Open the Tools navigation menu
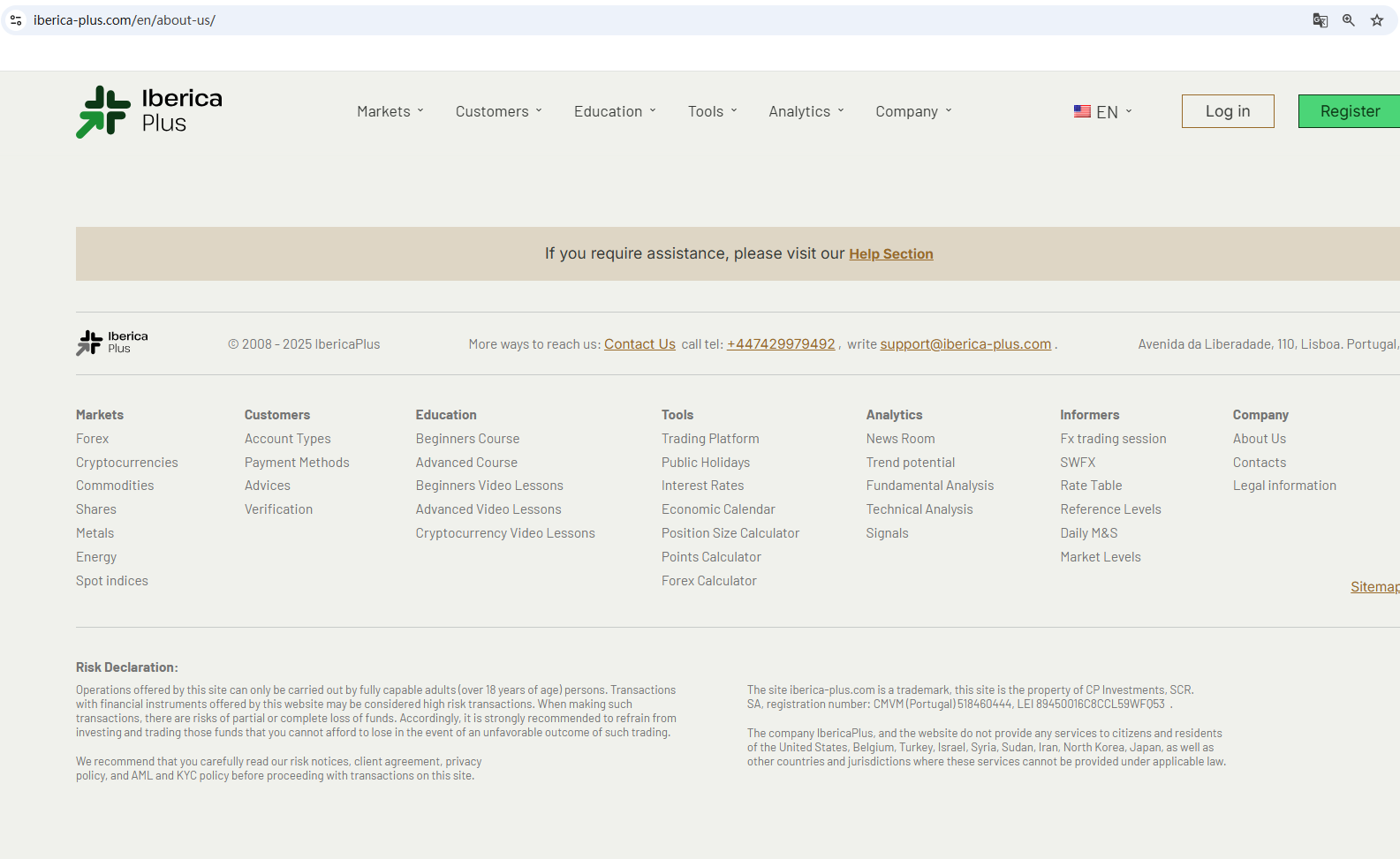 (x=712, y=111)
